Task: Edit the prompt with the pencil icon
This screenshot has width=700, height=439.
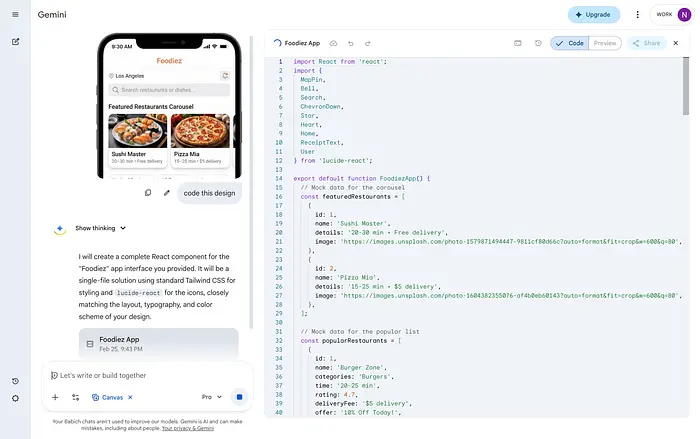Action: [x=166, y=193]
